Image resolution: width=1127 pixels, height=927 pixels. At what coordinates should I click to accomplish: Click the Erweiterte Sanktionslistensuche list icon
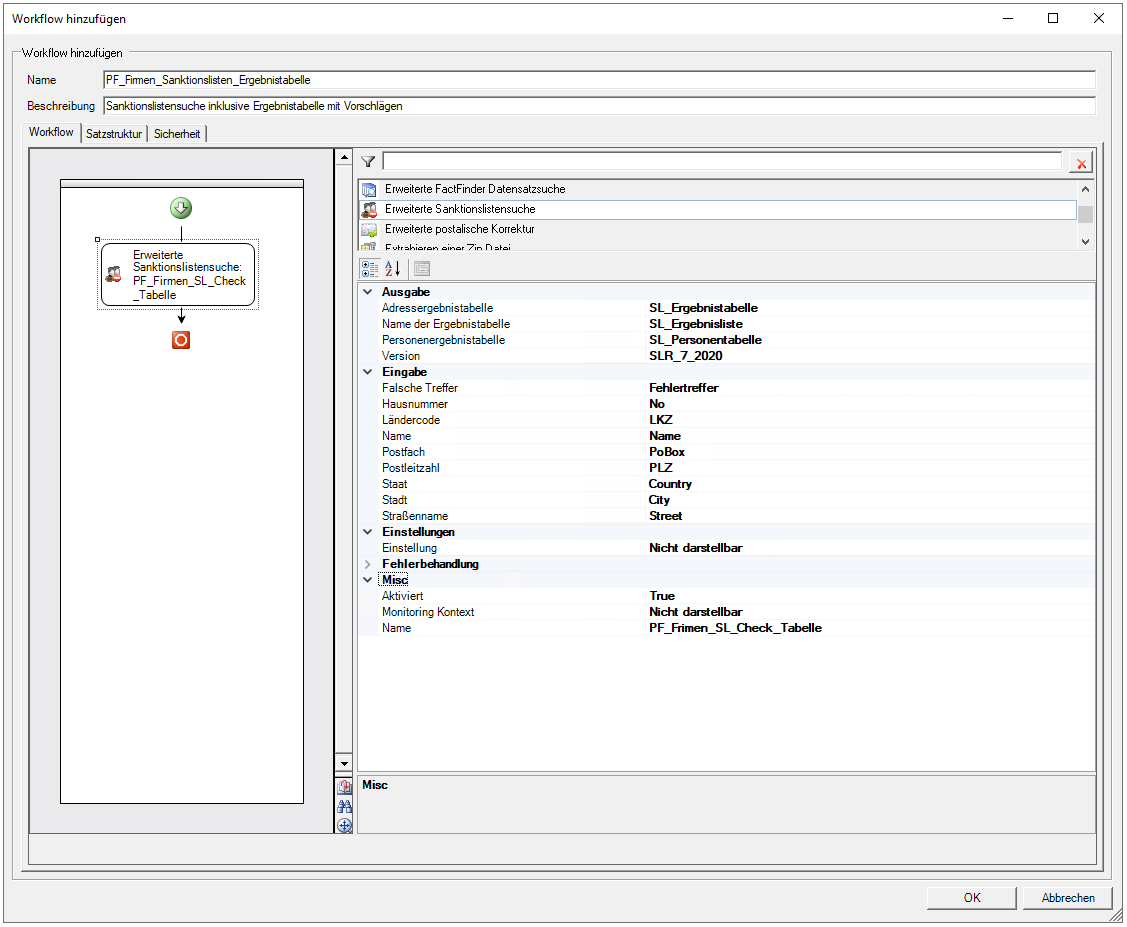tap(369, 210)
